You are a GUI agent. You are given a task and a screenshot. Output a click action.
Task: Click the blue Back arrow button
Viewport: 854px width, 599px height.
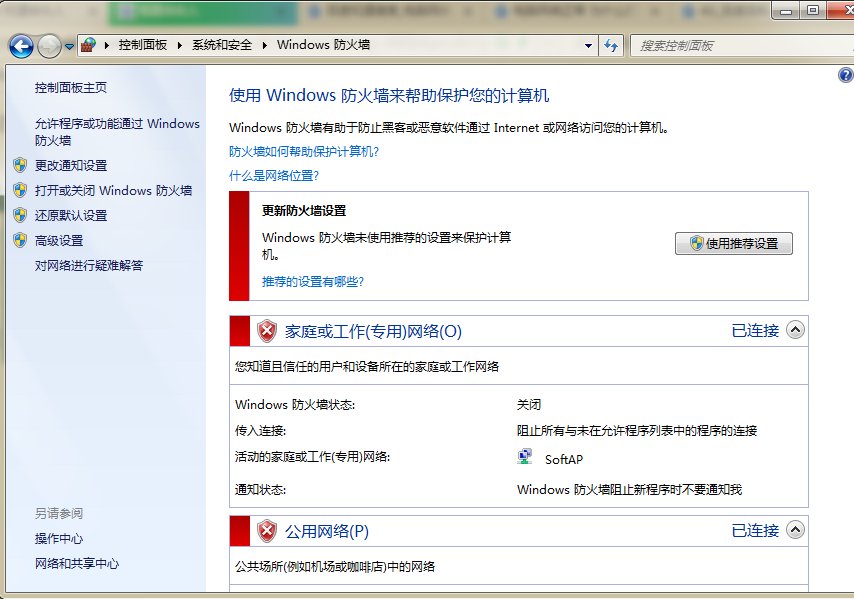(22, 46)
